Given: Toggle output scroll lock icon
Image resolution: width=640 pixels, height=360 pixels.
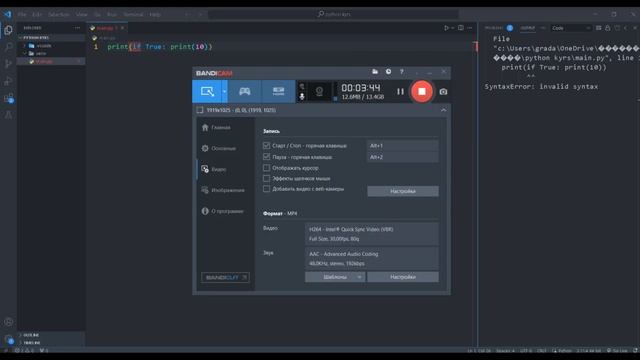Looking at the screenshot, I should click(608, 28).
